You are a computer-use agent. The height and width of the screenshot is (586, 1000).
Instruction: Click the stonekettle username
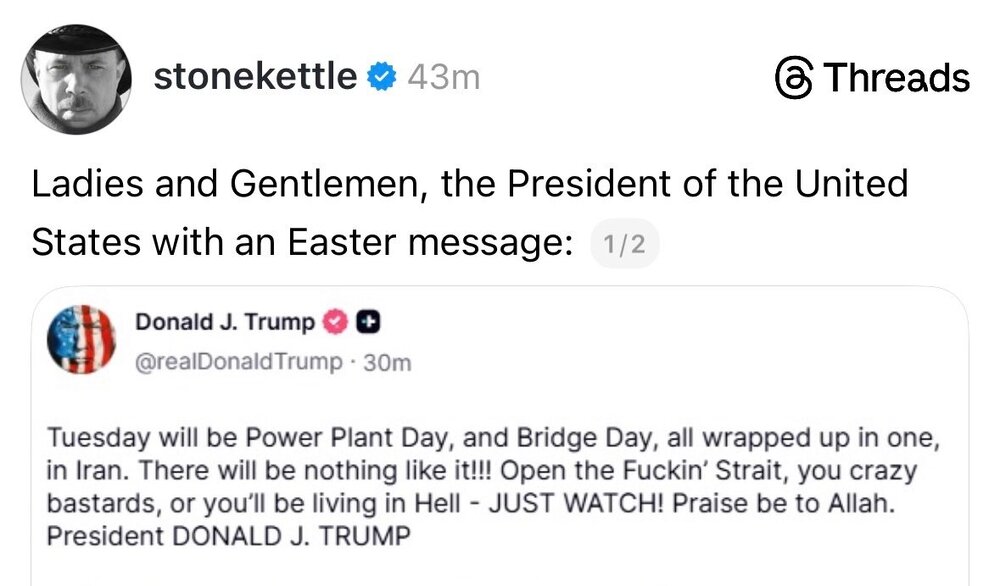point(255,77)
